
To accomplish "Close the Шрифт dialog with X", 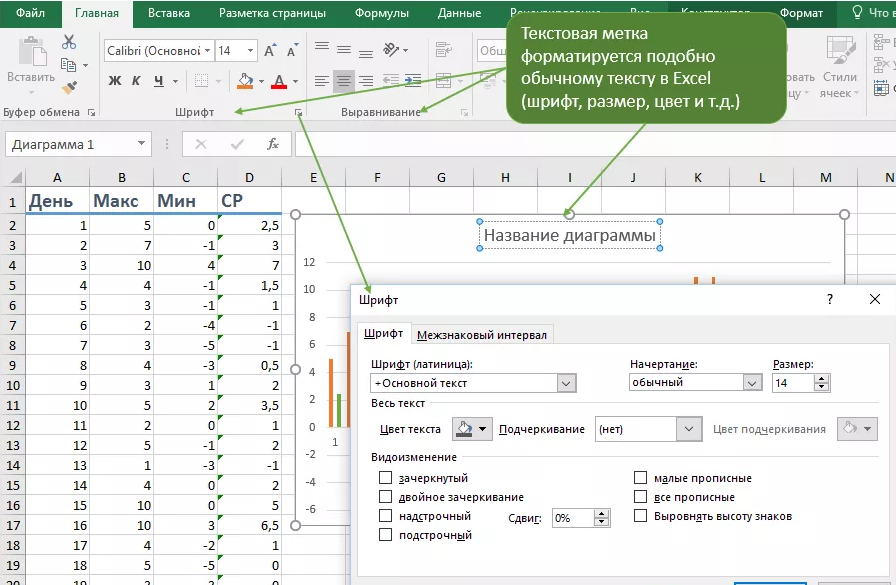I will point(875,299).
